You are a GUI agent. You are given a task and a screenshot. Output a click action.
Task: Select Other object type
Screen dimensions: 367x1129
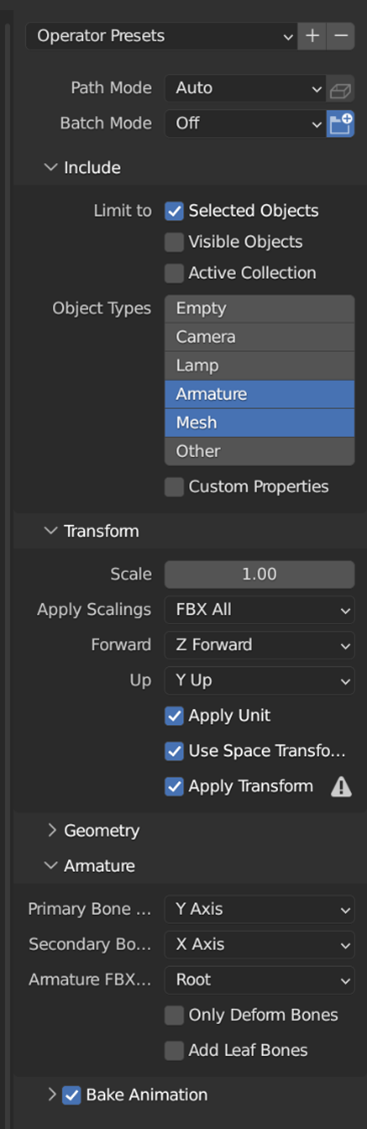[x=260, y=451]
